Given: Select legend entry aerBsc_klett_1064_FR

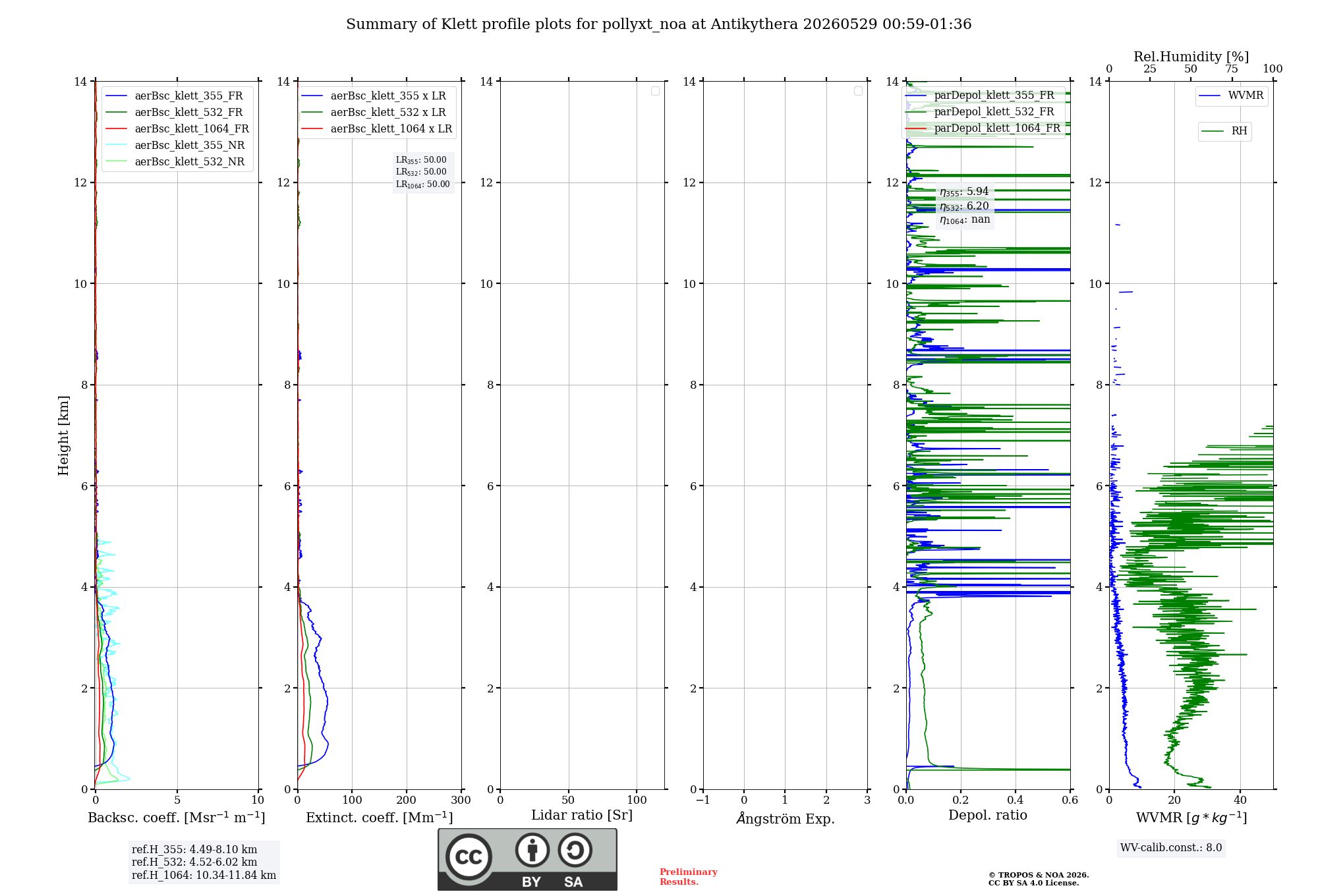Looking at the screenshot, I should point(178,128).
